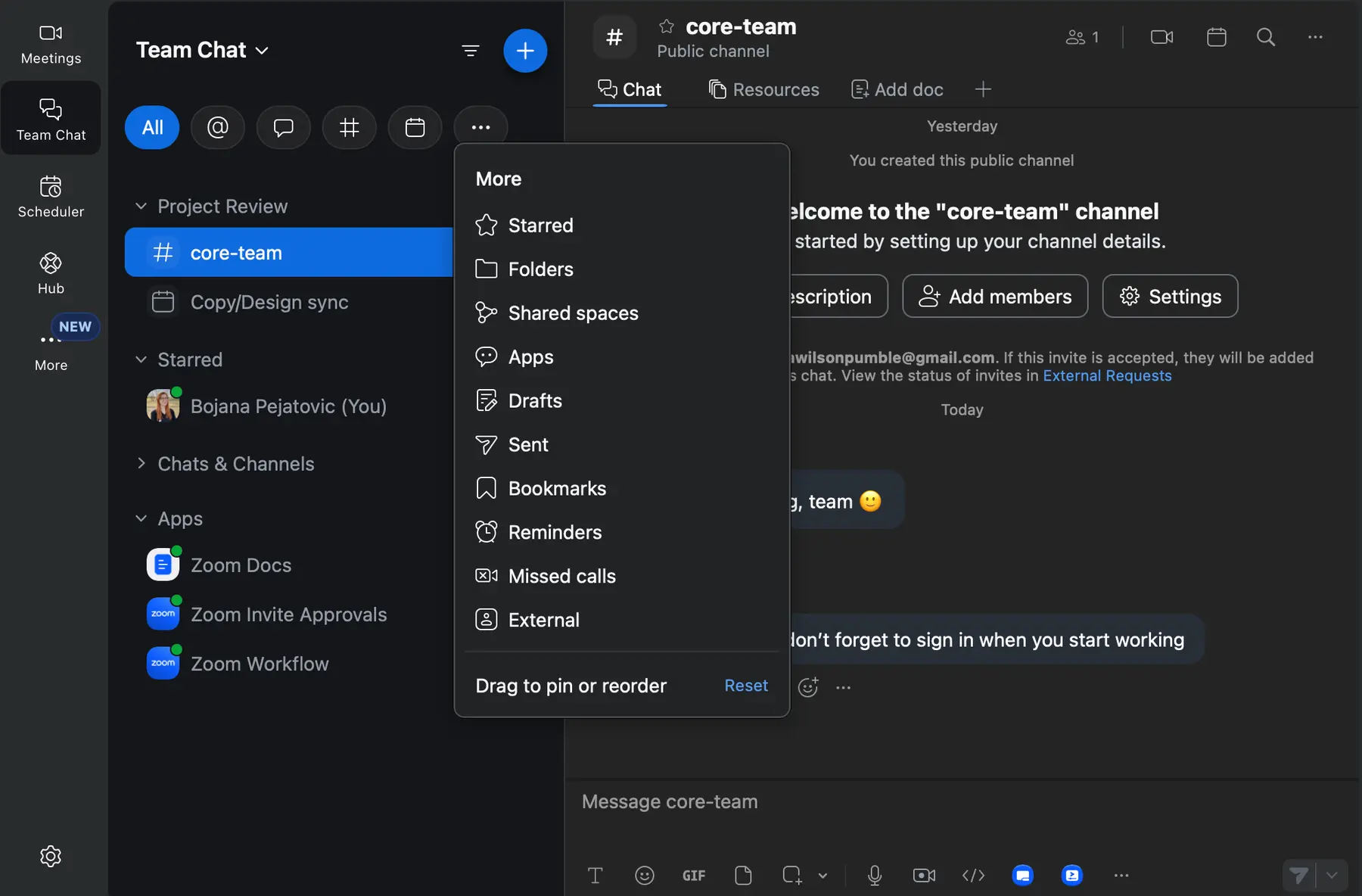1362x896 pixels.
Task: Add reaction to the last message
Action: [808, 687]
